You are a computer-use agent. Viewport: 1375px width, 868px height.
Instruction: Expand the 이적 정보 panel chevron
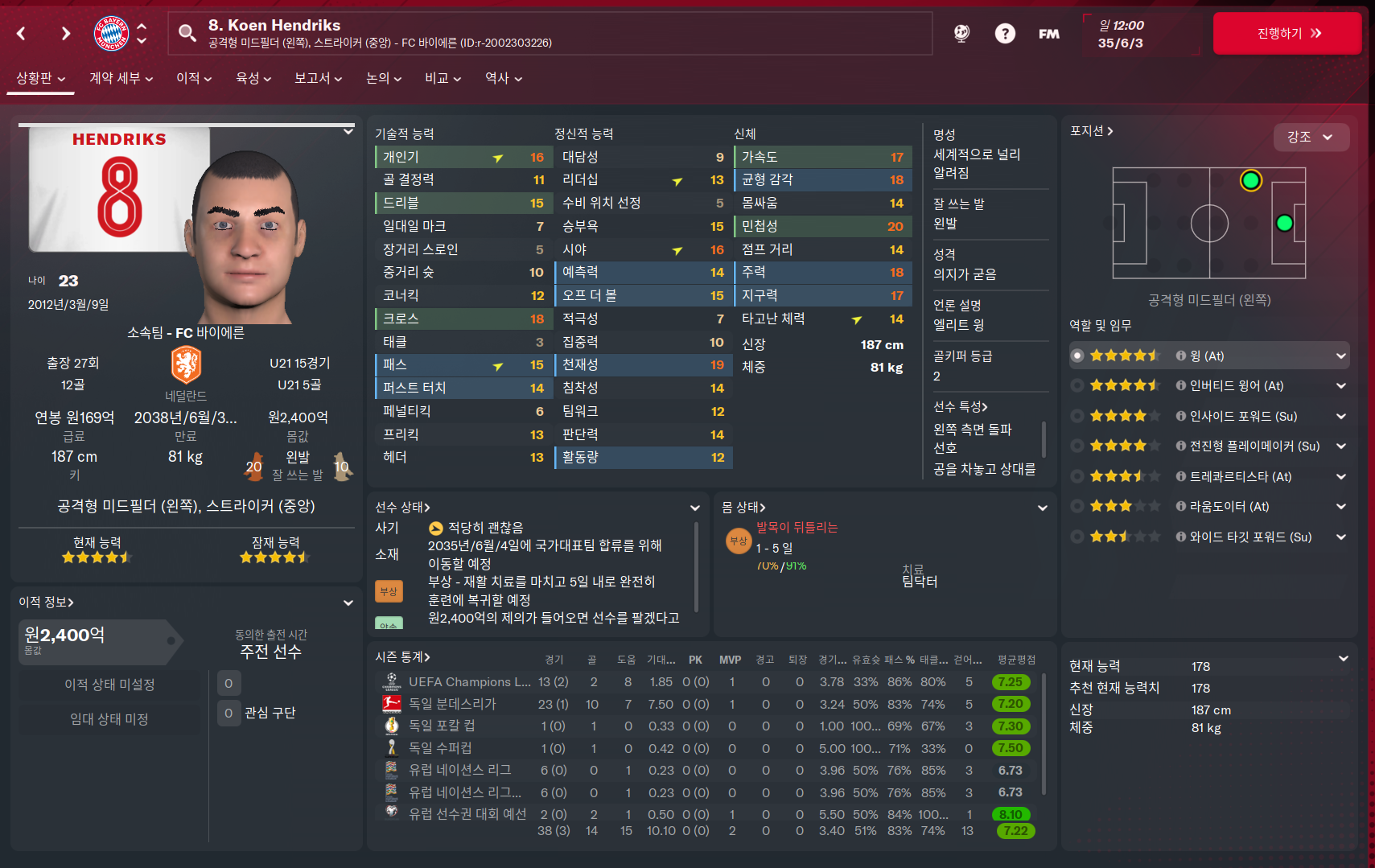tap(348, 603)
